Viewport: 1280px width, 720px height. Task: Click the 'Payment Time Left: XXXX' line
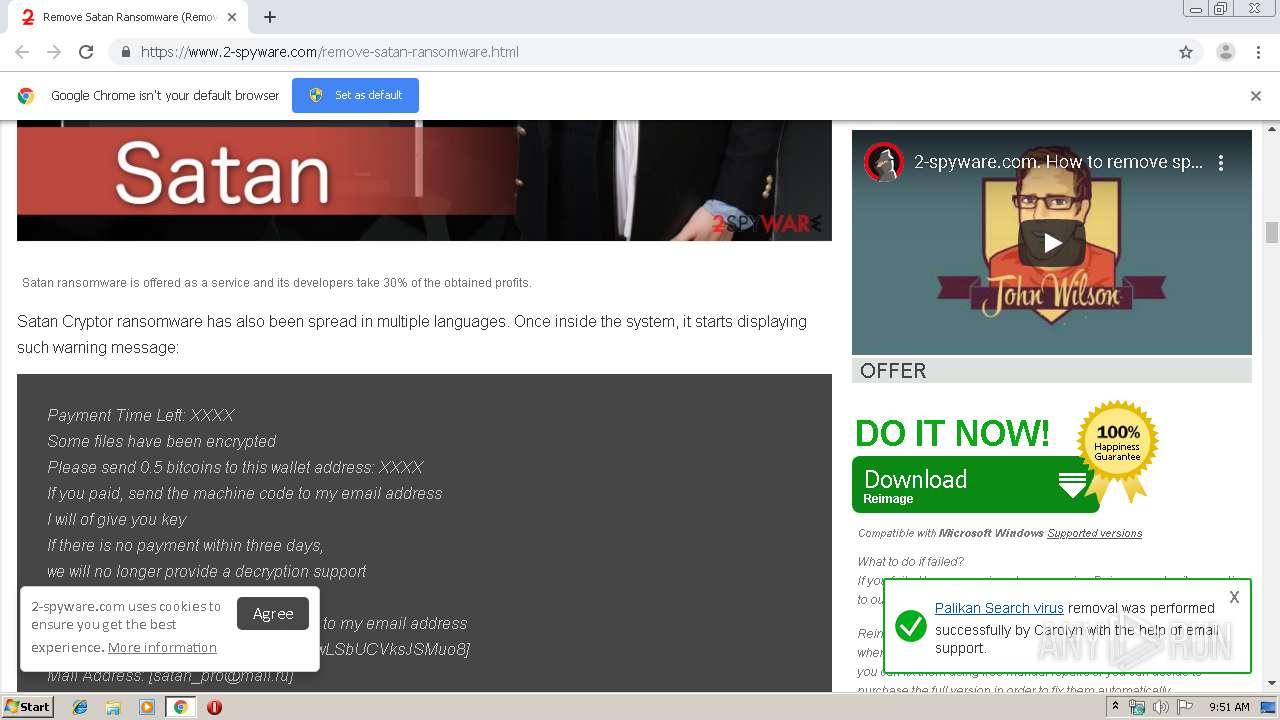(x=141, y=415)
